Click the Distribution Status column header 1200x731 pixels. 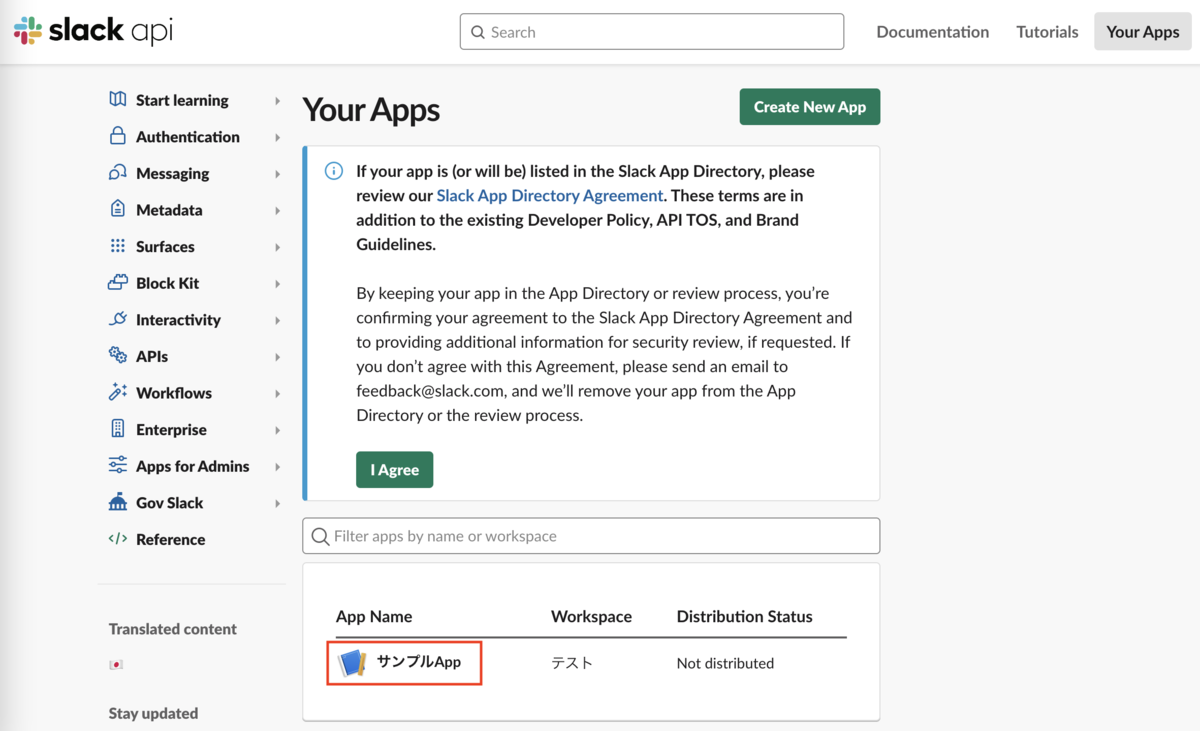coord(744,616)
